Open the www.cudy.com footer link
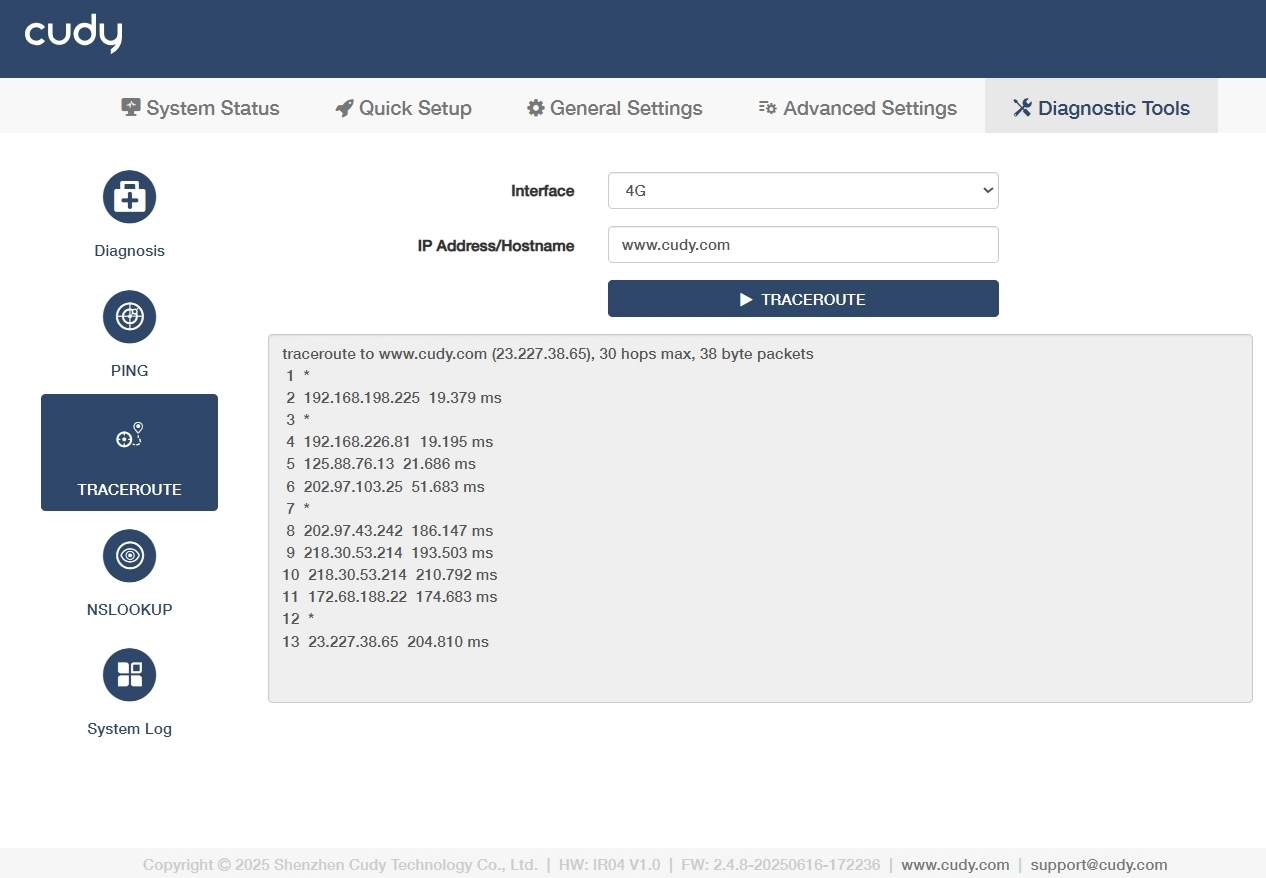The image size is (1266, 878). pos(955,865)
